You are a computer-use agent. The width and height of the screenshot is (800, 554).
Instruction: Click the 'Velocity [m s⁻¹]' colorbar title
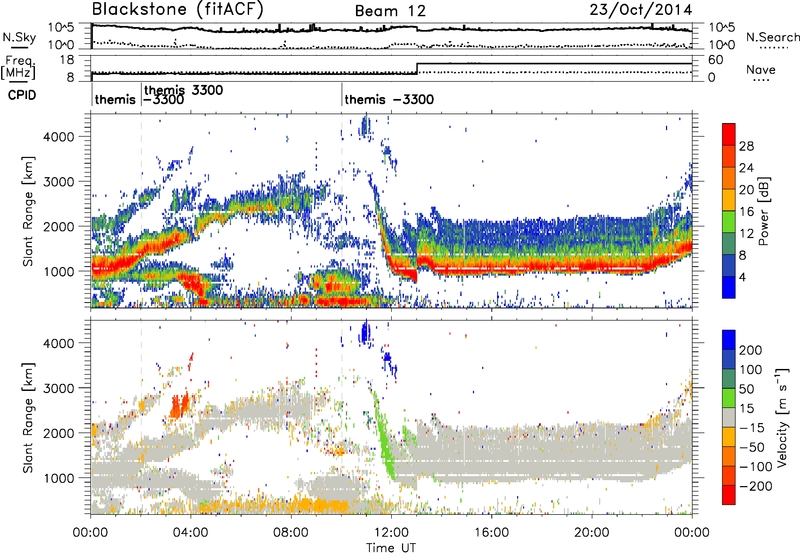[x=782, y=418]
